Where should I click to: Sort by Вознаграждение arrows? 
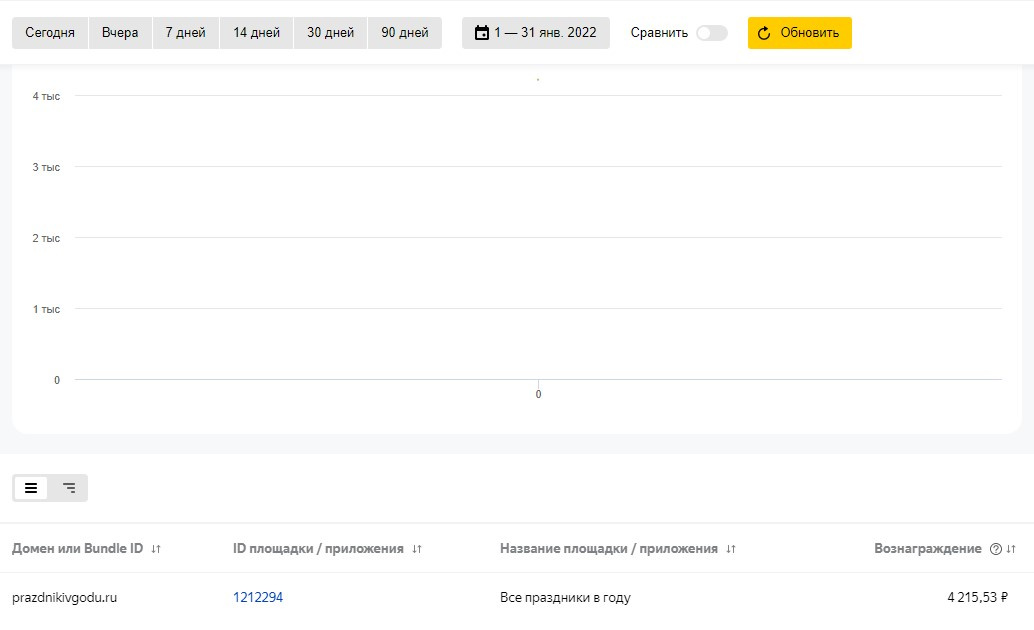click(1011, 549)
